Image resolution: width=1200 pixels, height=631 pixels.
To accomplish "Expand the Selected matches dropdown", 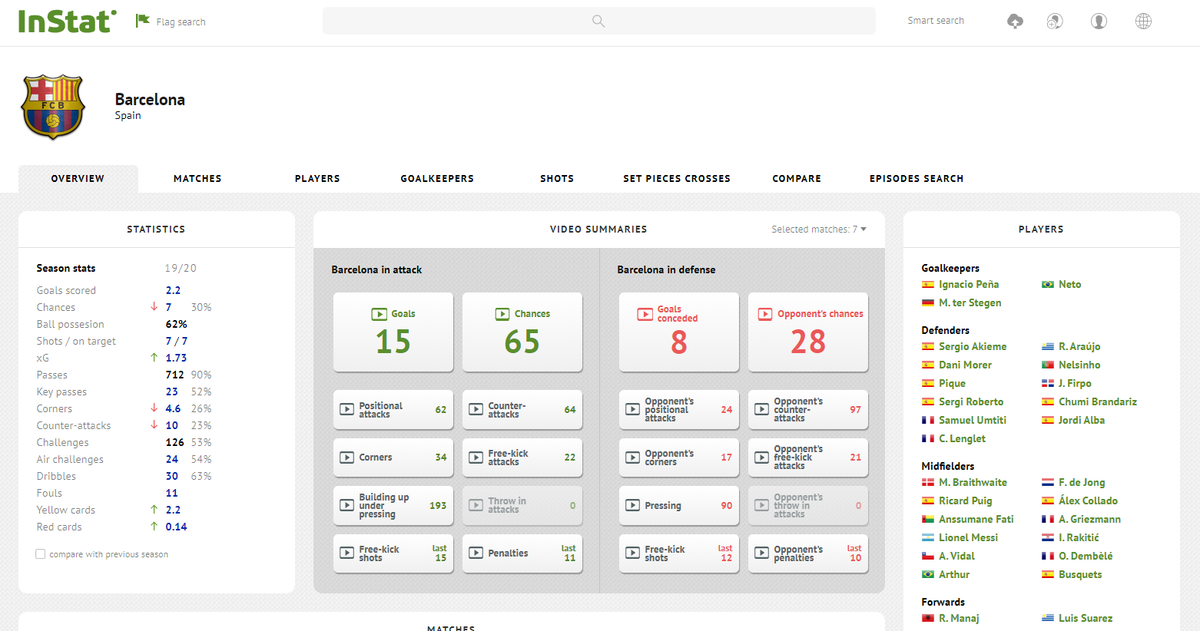I will (x=819, y=230).
